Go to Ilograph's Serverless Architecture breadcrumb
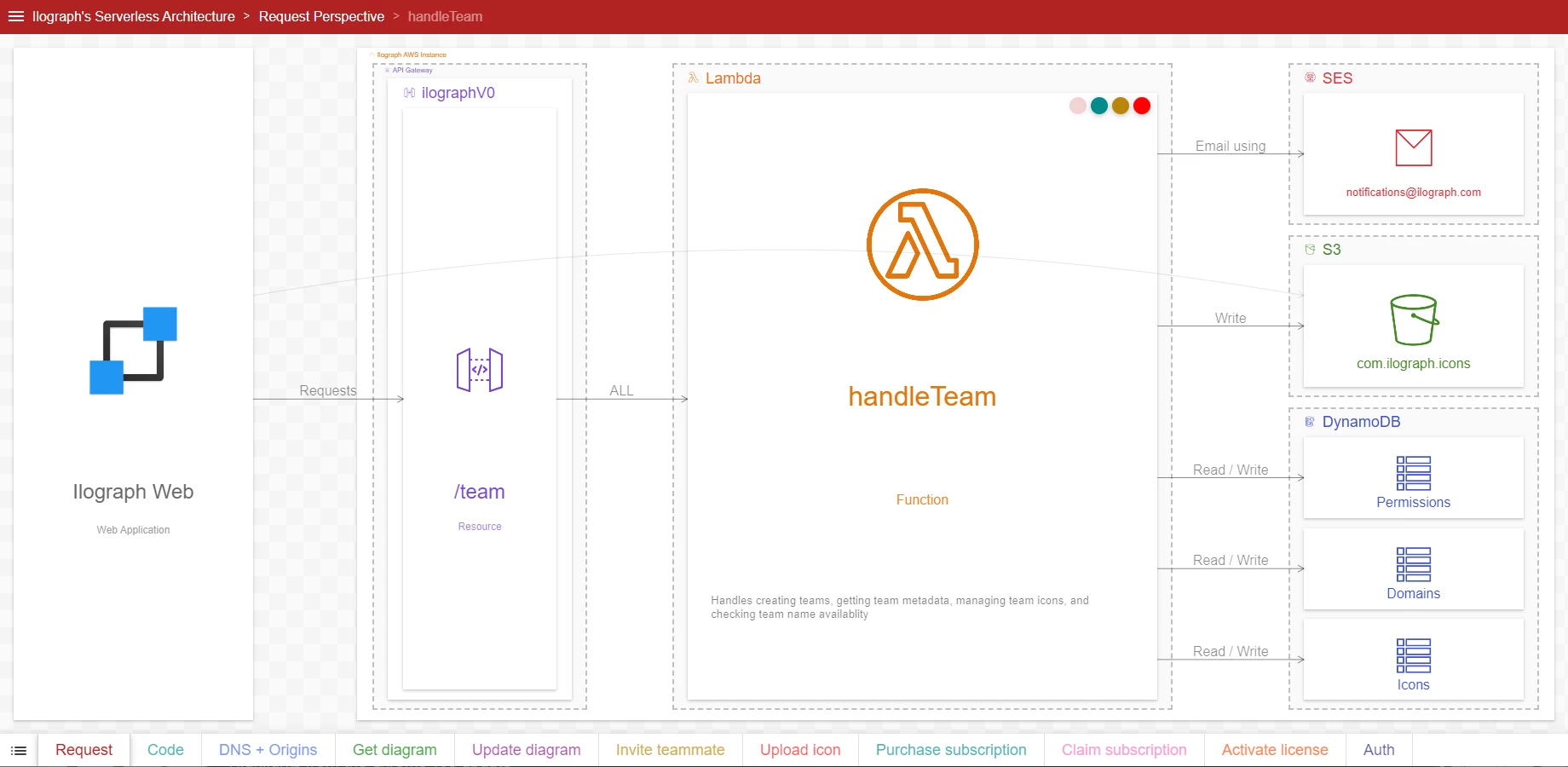 click(x=134, y=16)
